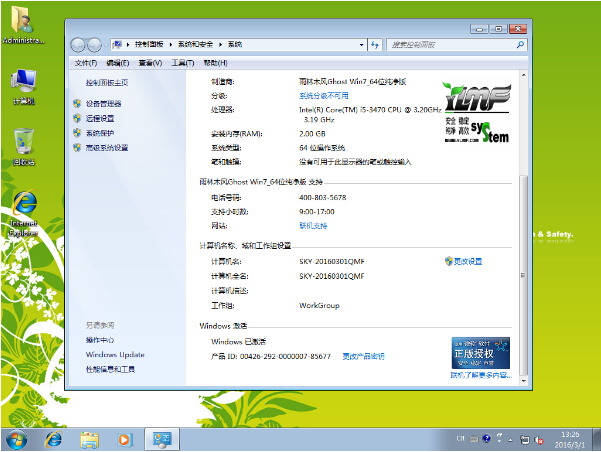
Task: Open Windows Explorer from the taskbar
Action: [89, 439]
